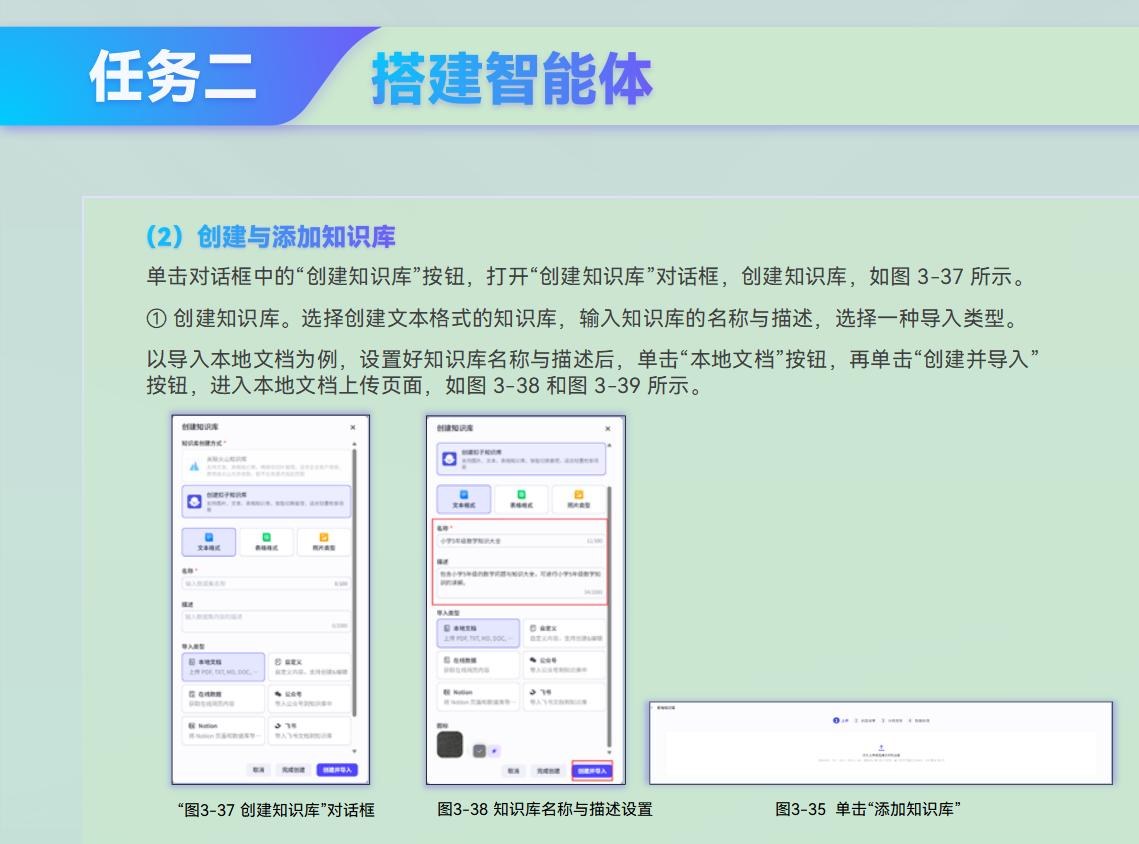Select 本地文档 import type in Figure 3-38

click(x=478, y=633)
